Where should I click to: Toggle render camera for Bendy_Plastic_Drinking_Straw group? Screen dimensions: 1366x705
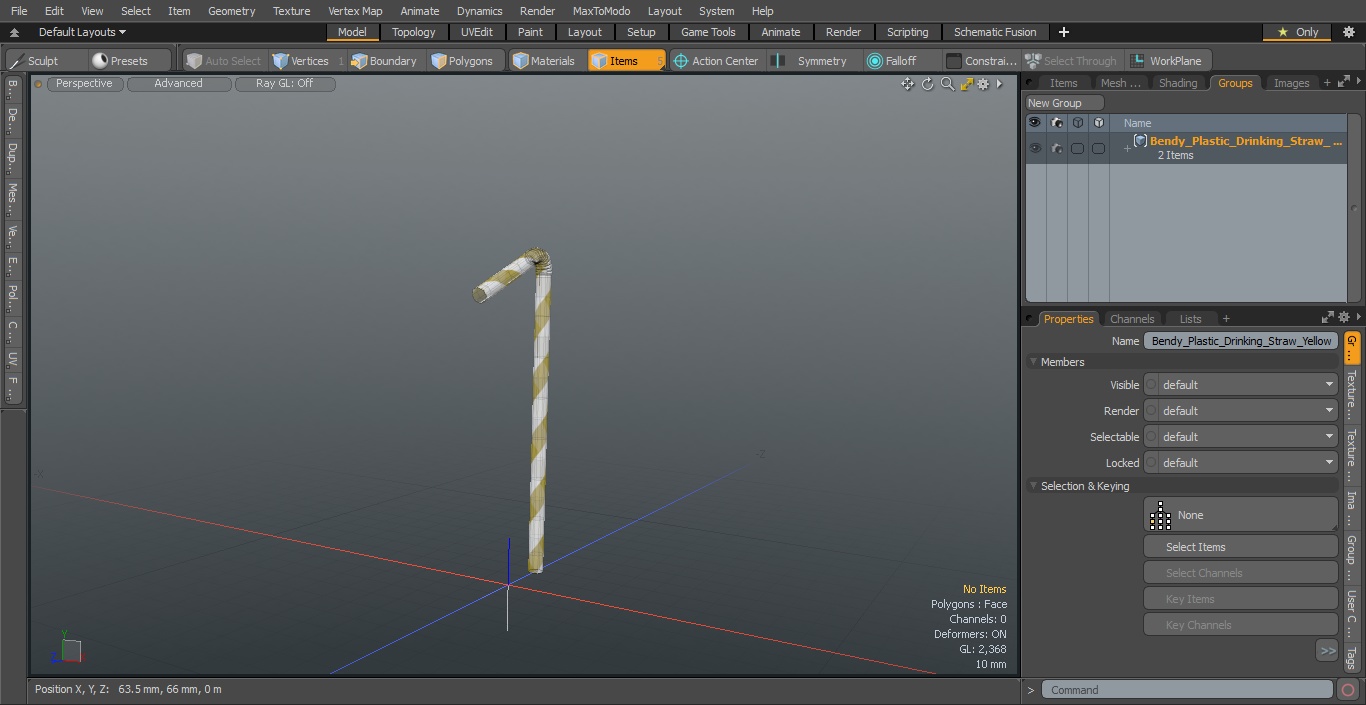1057,148
